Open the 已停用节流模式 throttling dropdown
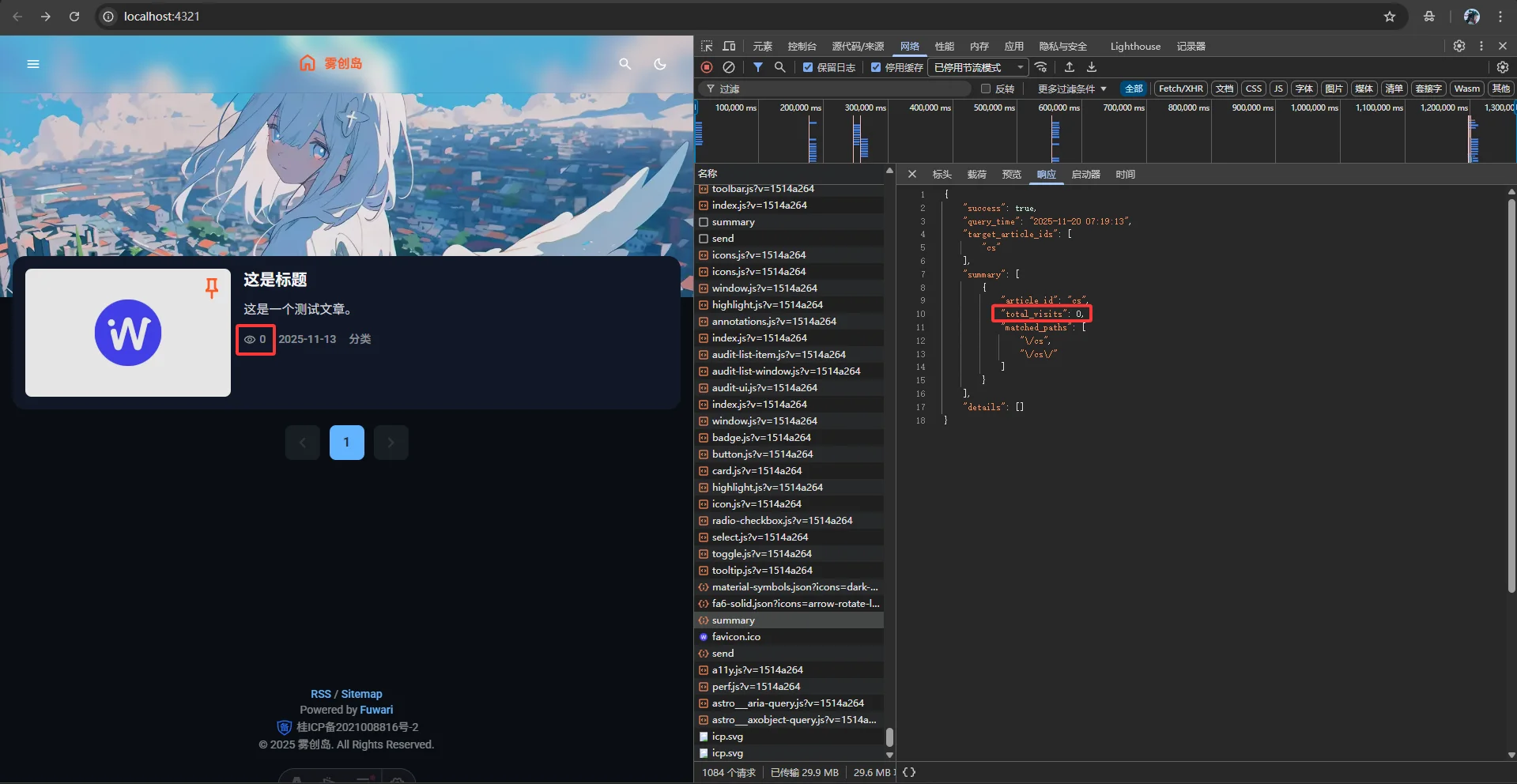Image resolution: width=1517 pixels, height=784 pixels. [x=978, y=67]
